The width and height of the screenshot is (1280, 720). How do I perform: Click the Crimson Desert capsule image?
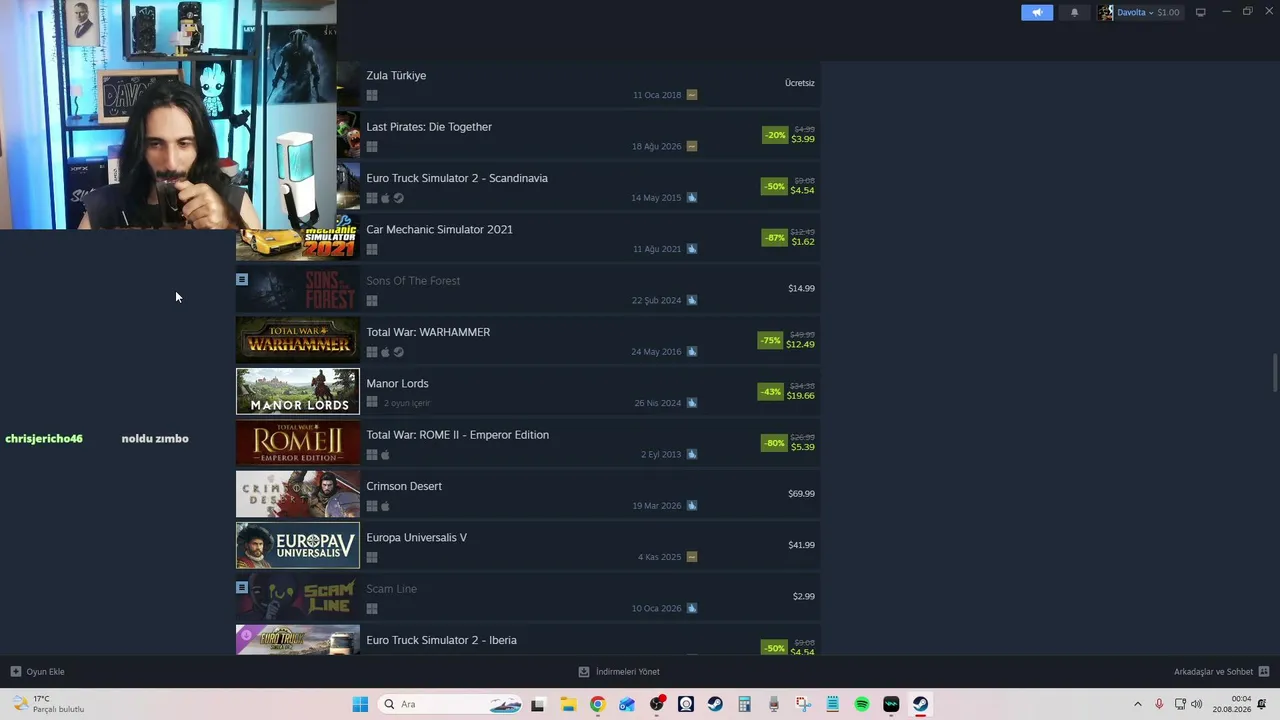[x=297, y=494]
